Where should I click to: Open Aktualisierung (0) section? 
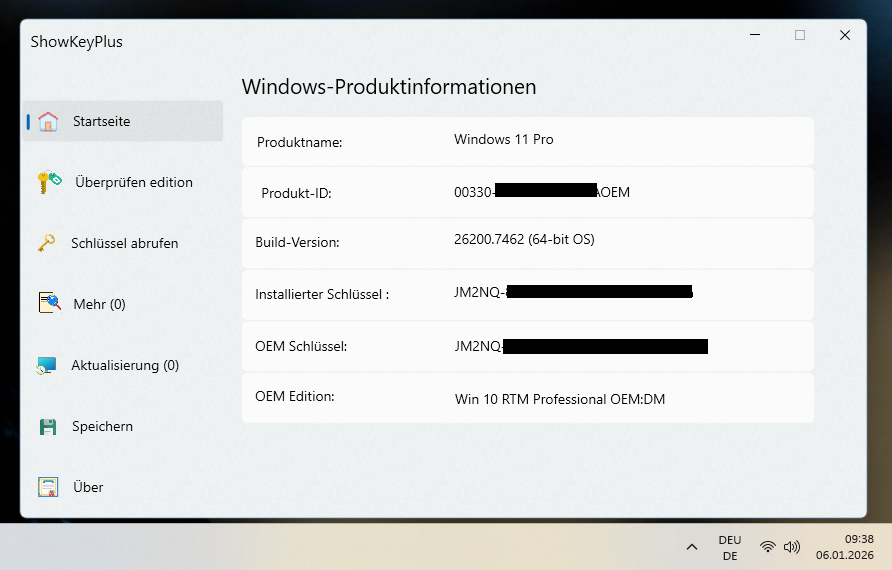pos(123,365)
